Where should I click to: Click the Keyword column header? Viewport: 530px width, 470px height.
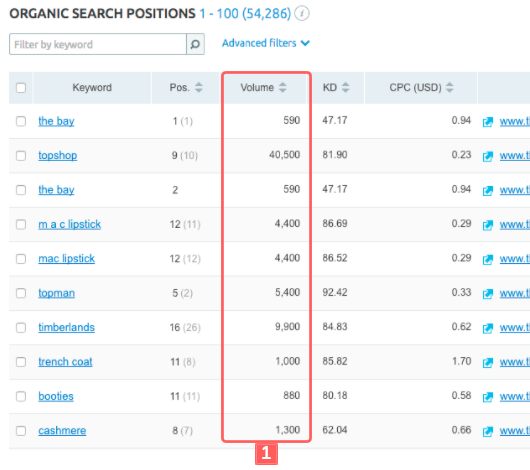(x=92, y=88)
